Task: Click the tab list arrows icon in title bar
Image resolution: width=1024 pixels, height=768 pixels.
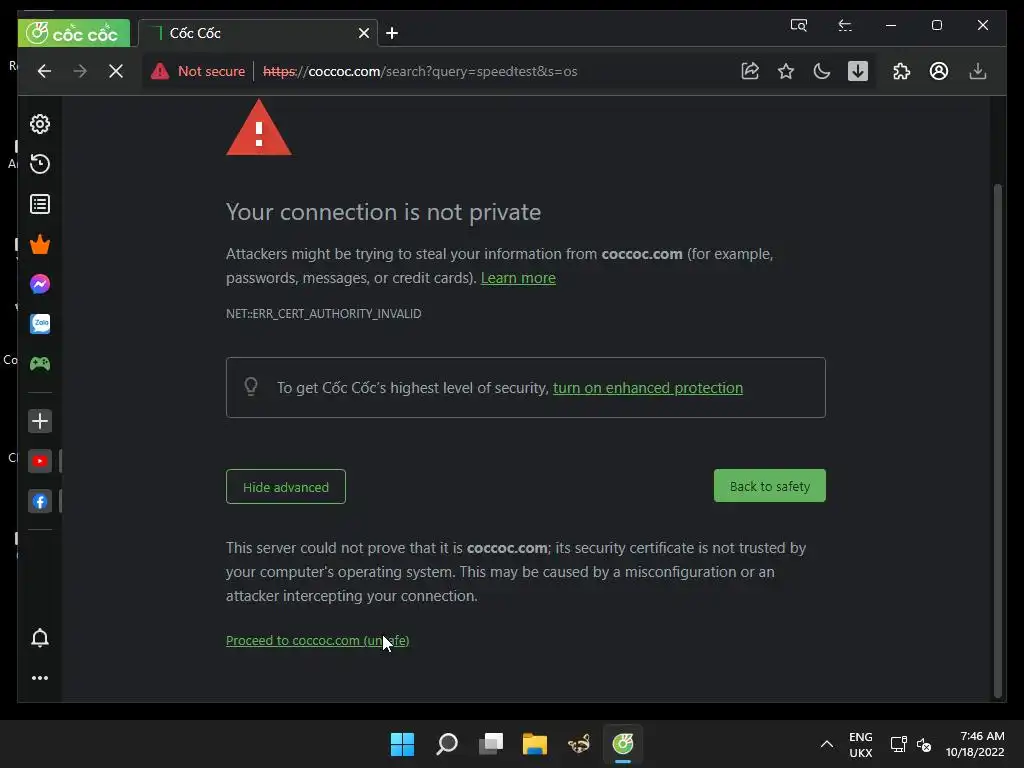Action: coord(844,25)
